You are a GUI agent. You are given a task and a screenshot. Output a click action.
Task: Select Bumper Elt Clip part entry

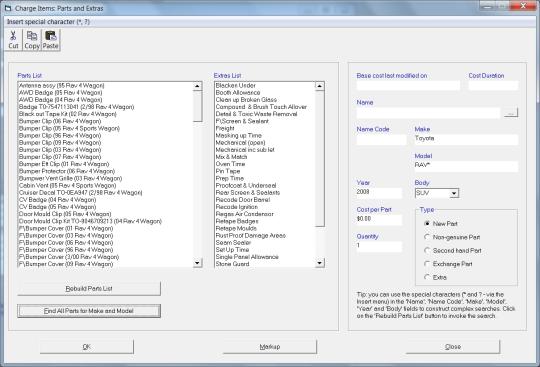[x=64, y=164]
